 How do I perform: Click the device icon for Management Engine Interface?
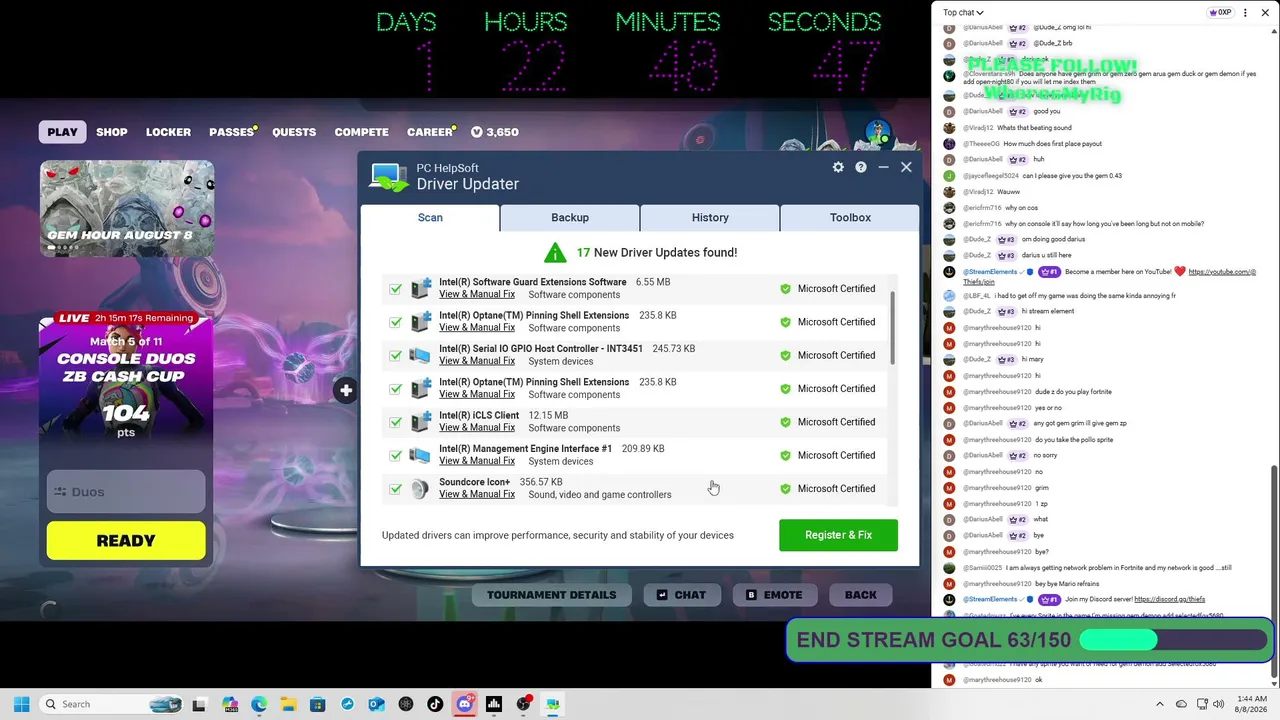pos(420,455)
